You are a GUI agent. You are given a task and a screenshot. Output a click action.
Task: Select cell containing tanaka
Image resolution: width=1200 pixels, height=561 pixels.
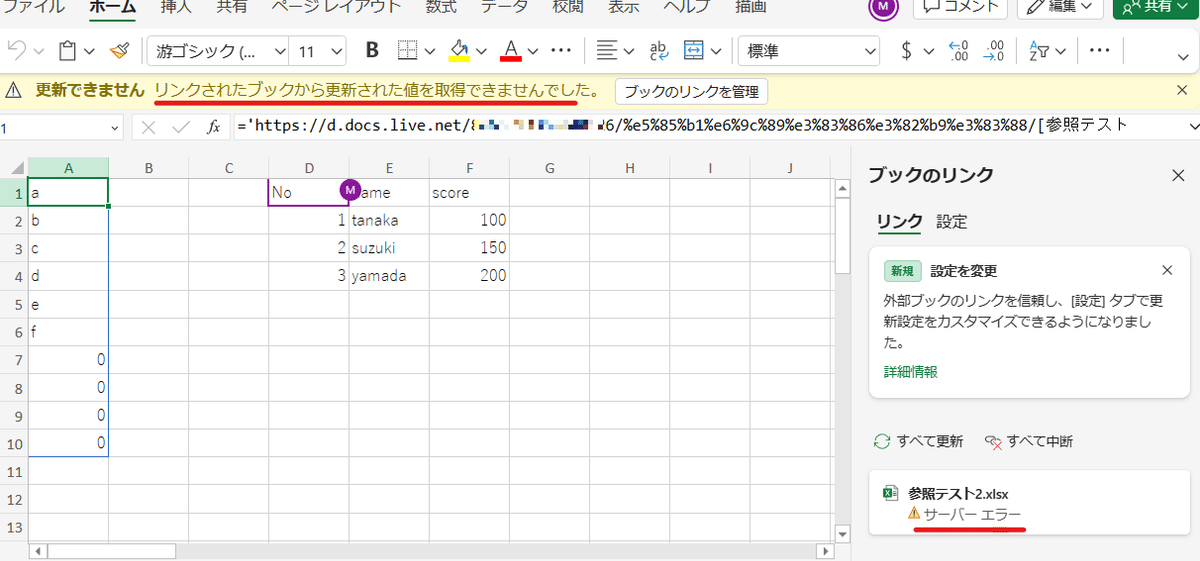point(389,220)
